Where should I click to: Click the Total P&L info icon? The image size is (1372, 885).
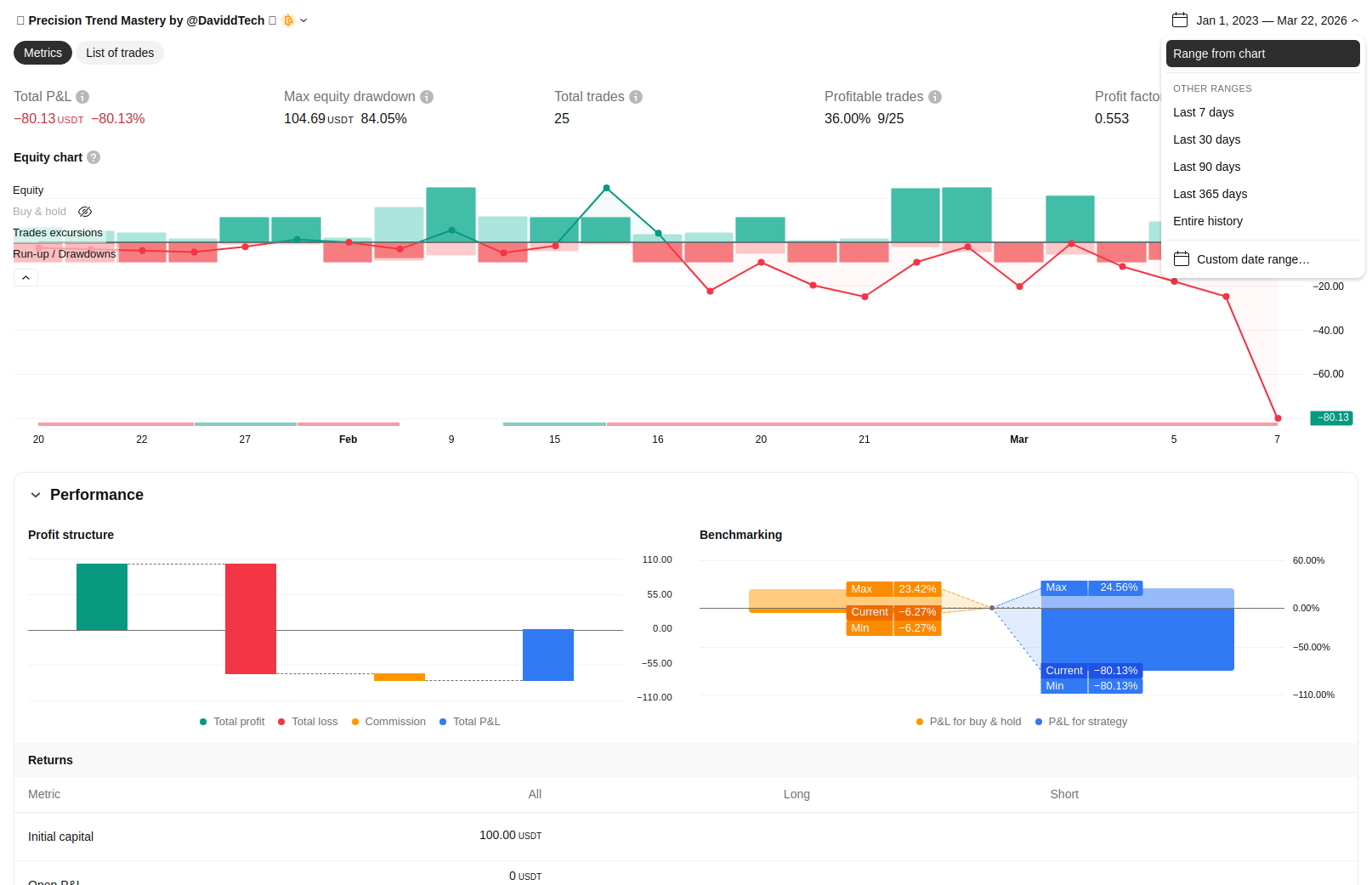tap(82, 97)
